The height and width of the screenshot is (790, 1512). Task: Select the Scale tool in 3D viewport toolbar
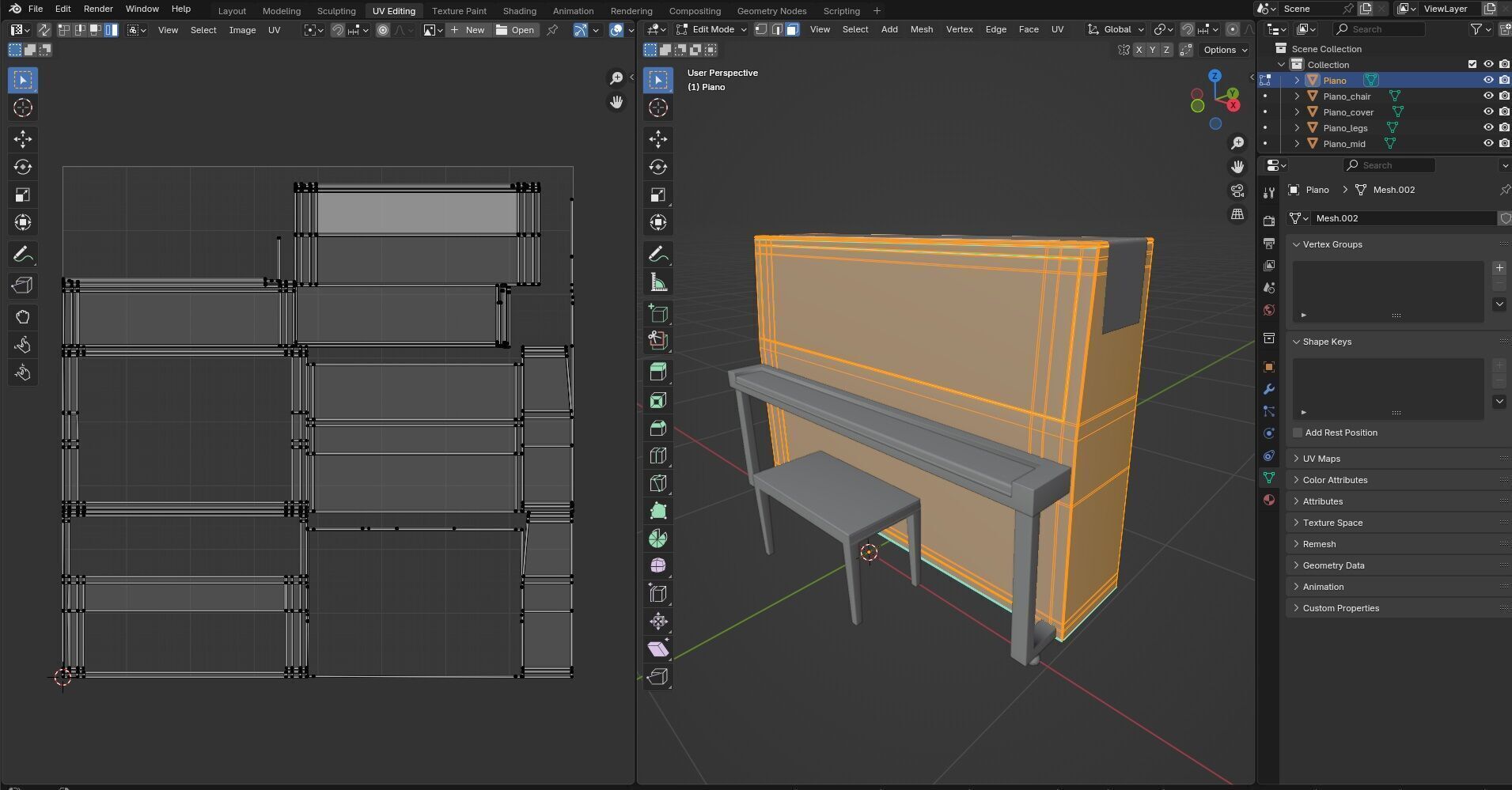[657, 195]
